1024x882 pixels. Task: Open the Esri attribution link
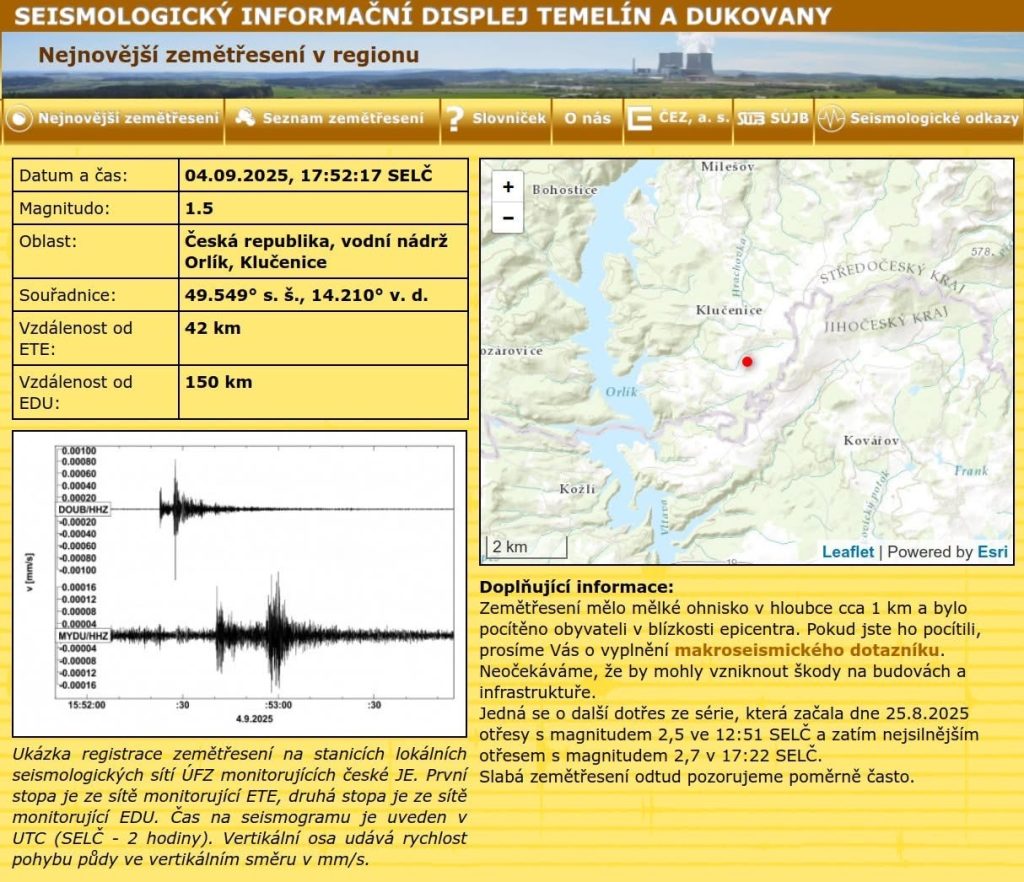pyautogui.click(x=993, y=552)
